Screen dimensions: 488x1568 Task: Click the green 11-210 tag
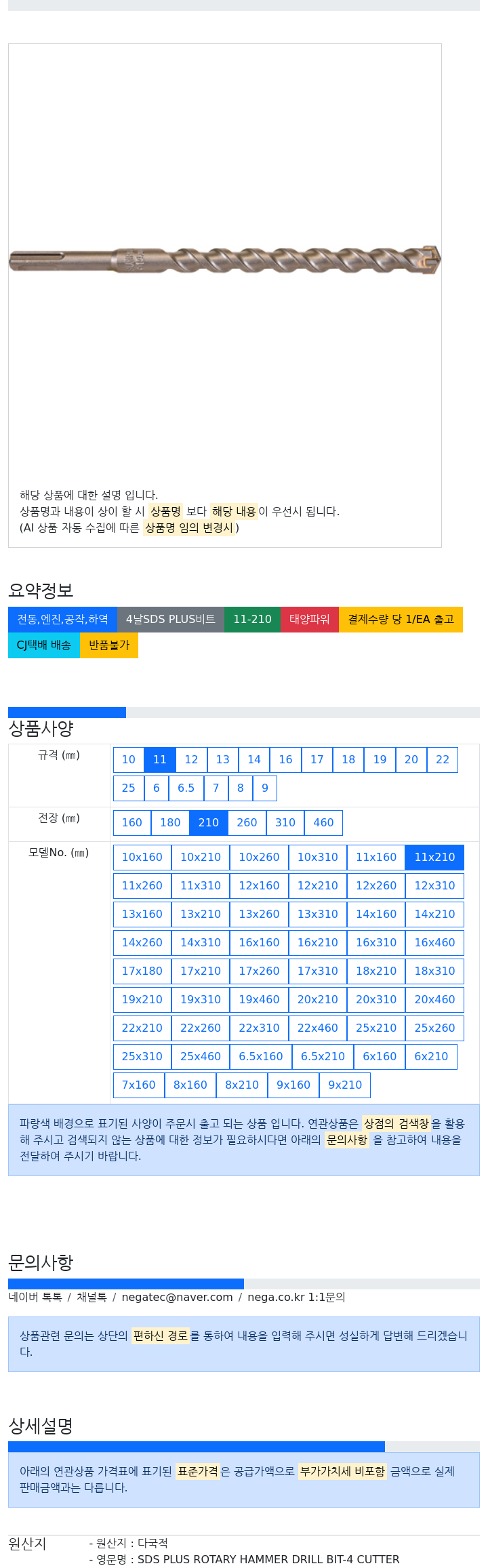tap(252, 619)
